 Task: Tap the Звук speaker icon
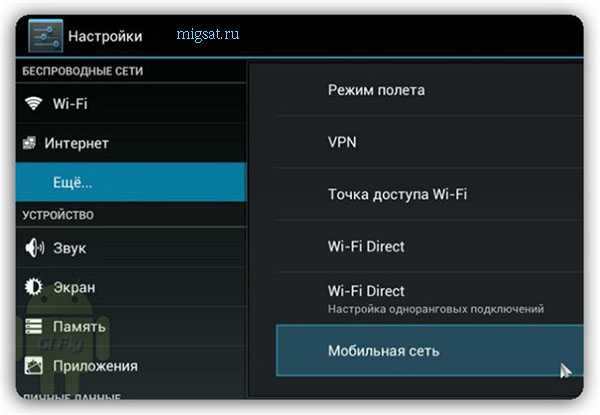tap(34, 248)
